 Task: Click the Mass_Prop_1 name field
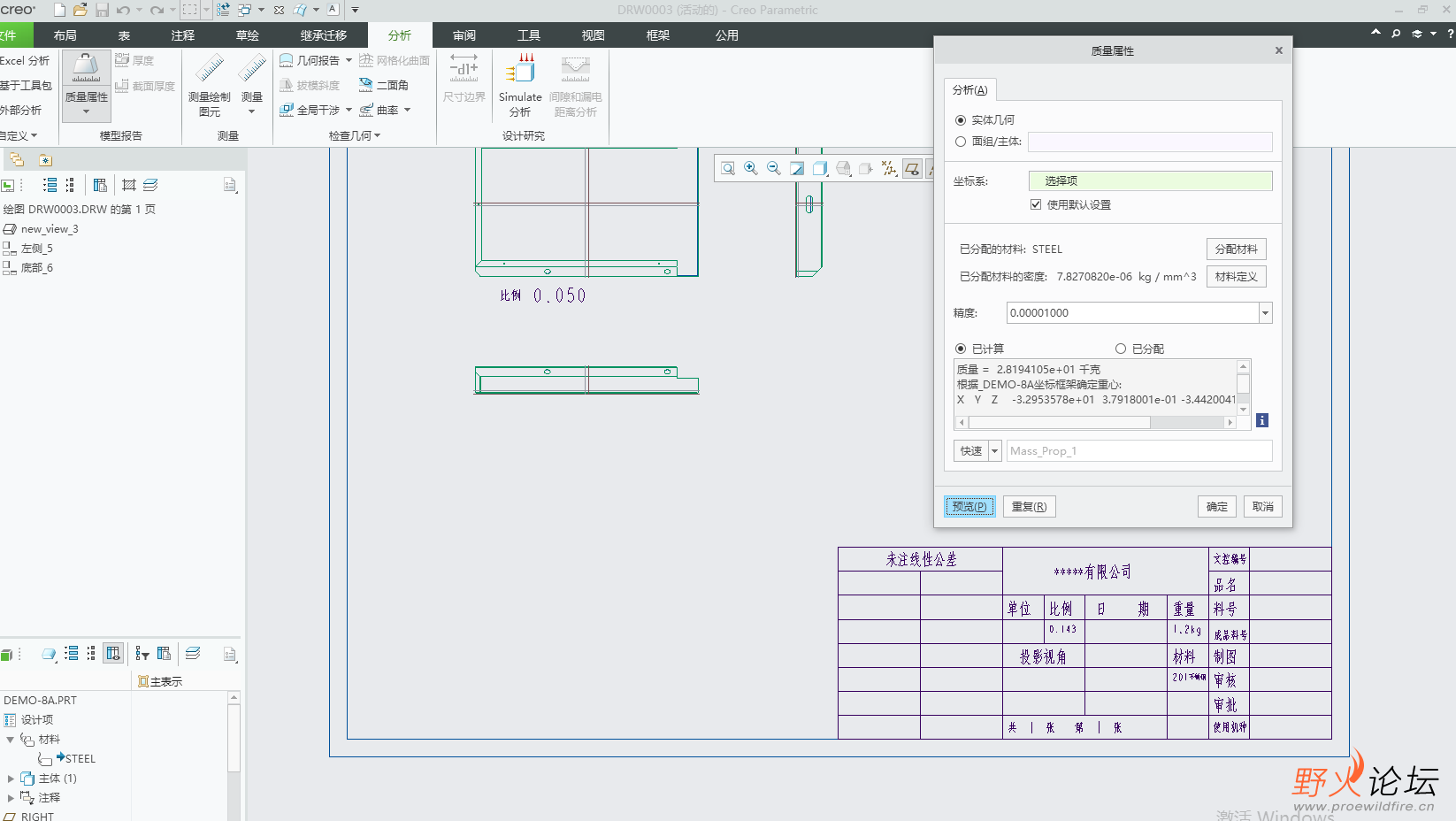pos(1139,451)
